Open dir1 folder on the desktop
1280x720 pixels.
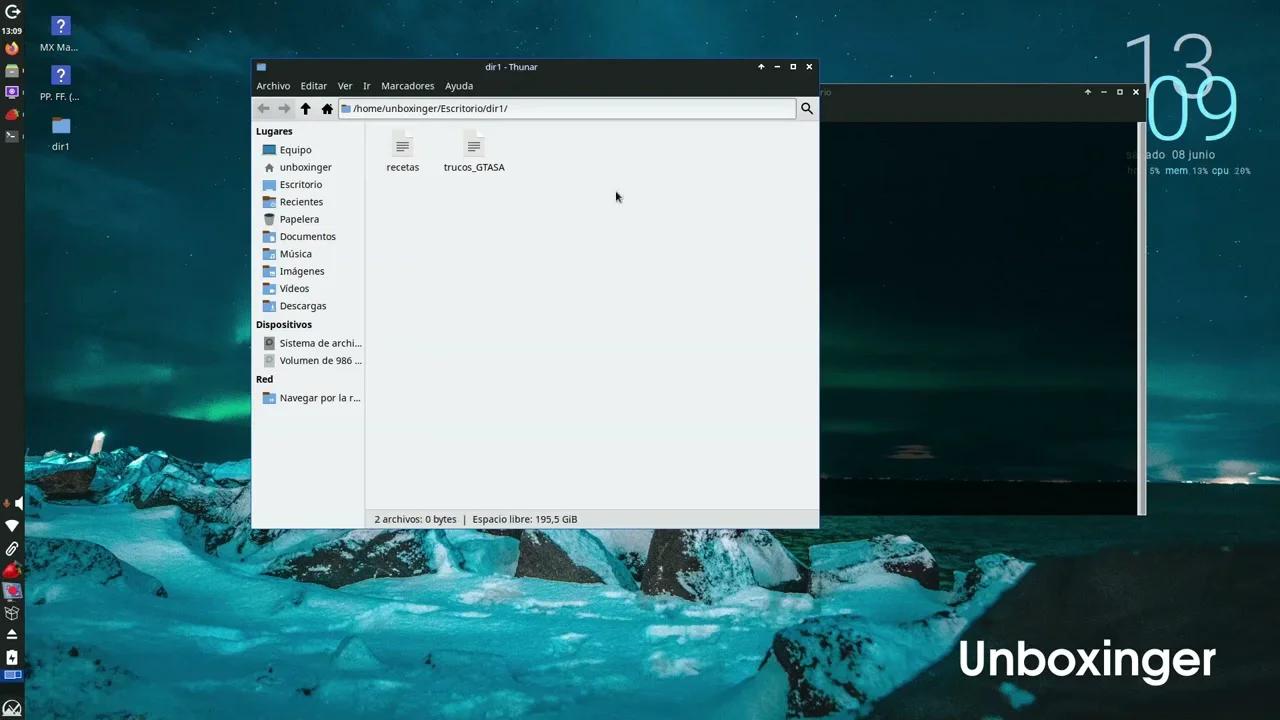pos(60,131)
